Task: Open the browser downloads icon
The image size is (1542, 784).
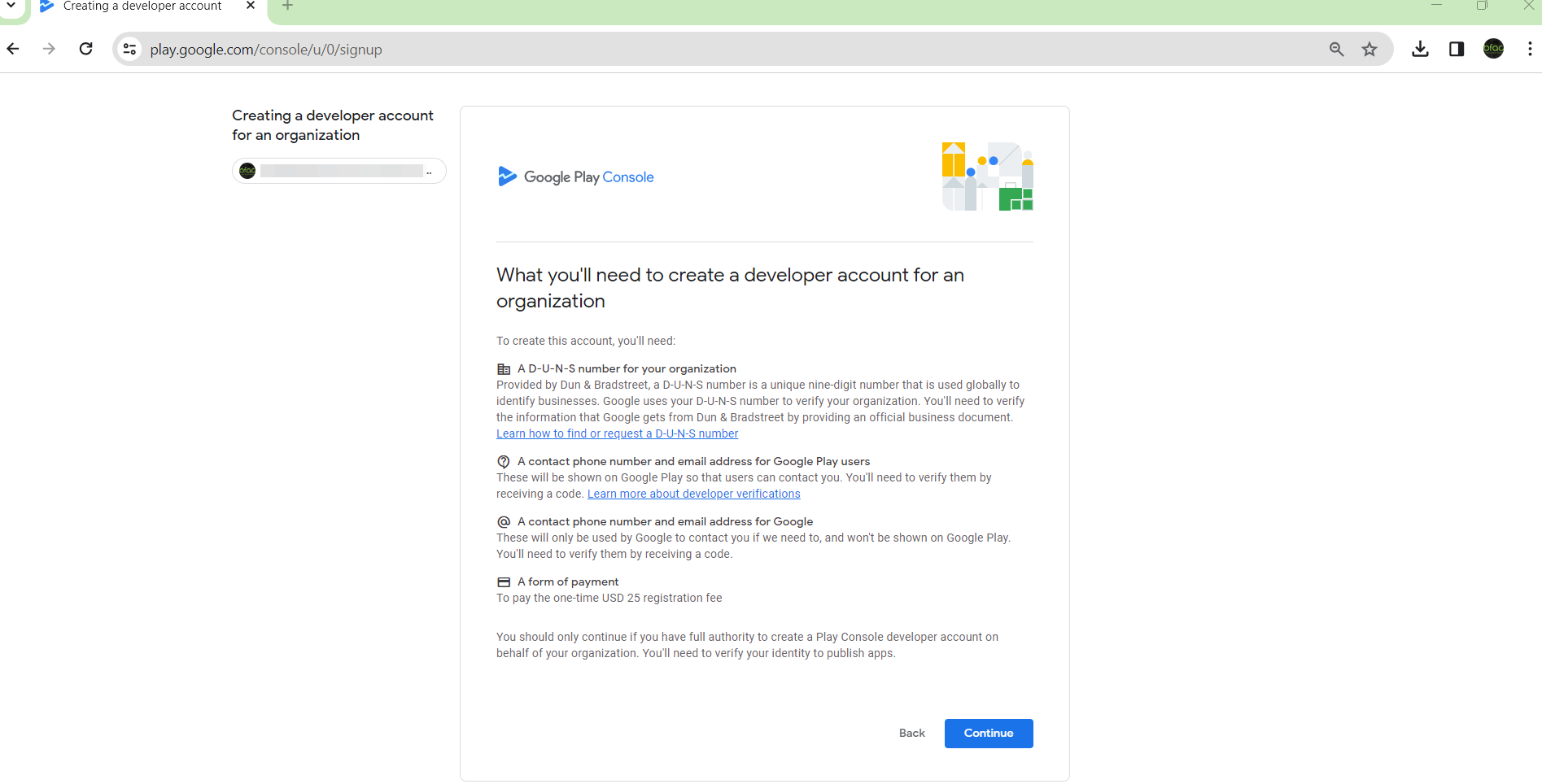Action: pos(1420,49)
